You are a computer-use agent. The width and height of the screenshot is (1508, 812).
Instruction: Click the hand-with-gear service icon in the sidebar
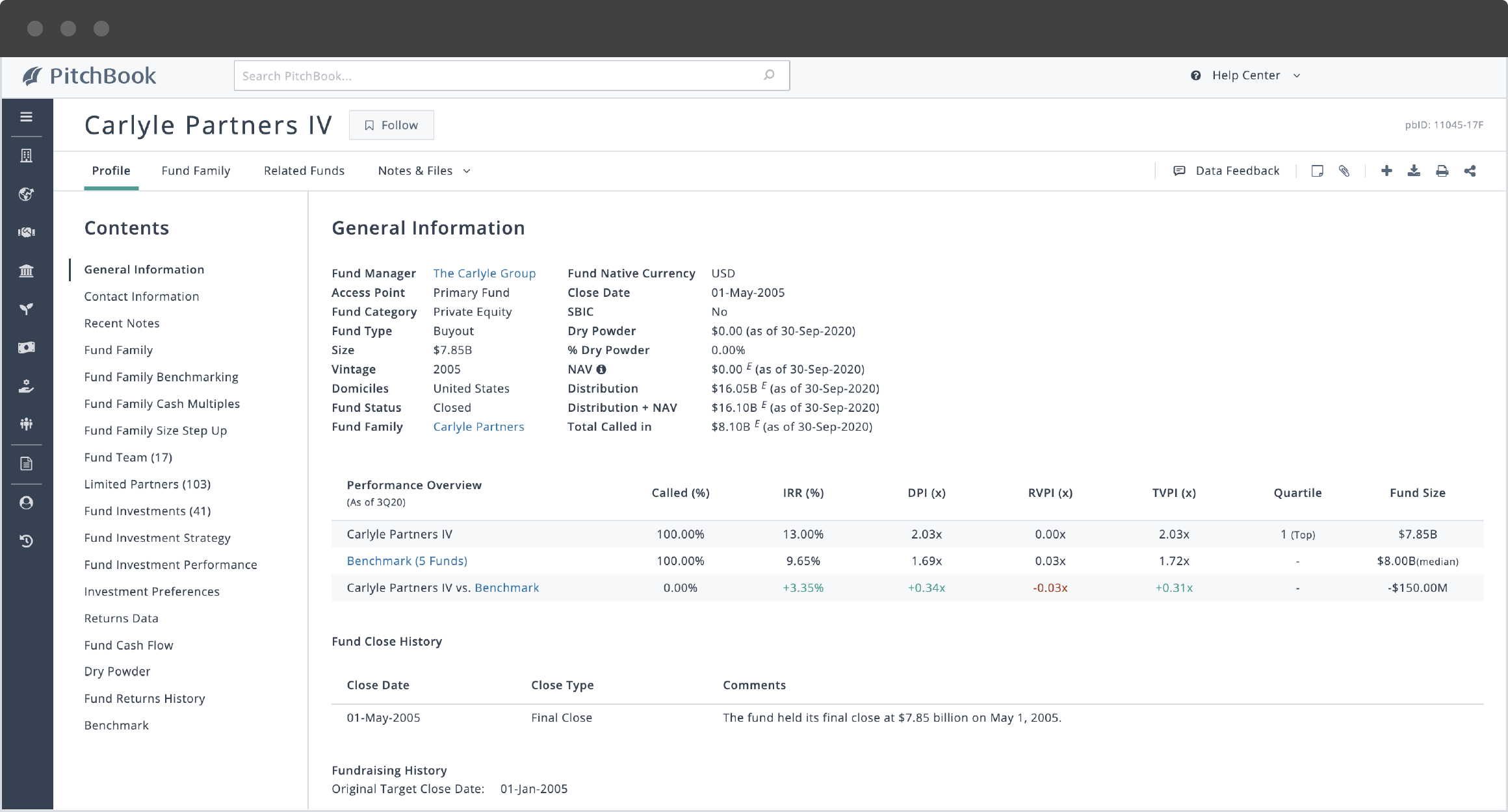(x=26, y=386)
